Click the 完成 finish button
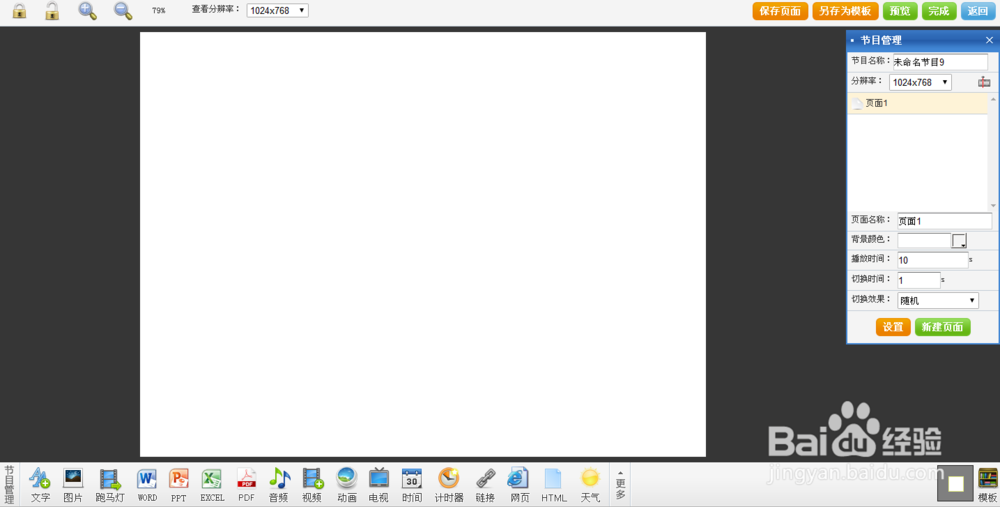 [x=939, y=11]
